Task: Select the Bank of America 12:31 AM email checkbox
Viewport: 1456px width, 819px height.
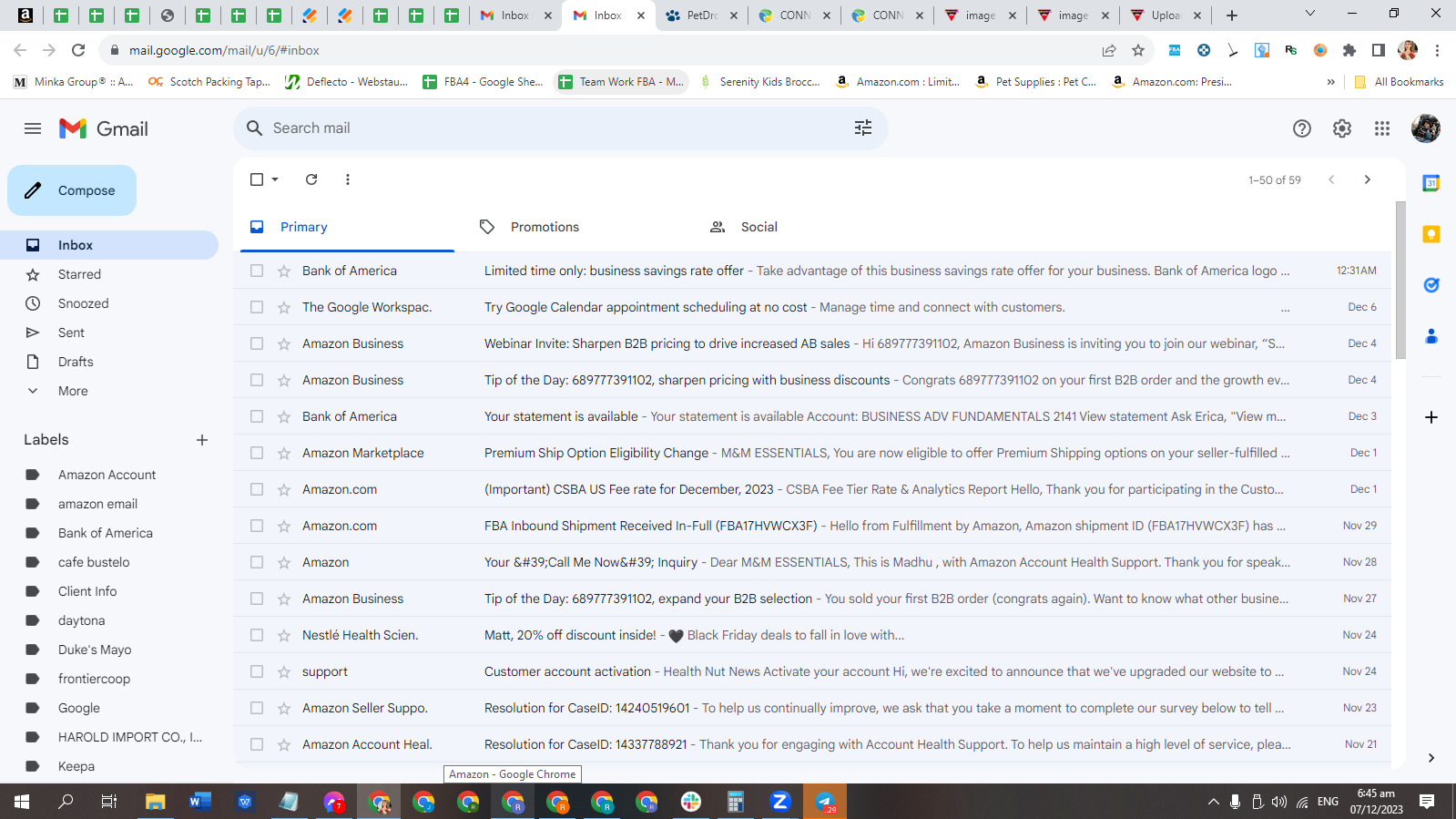Action: click(x=257, y=271)
